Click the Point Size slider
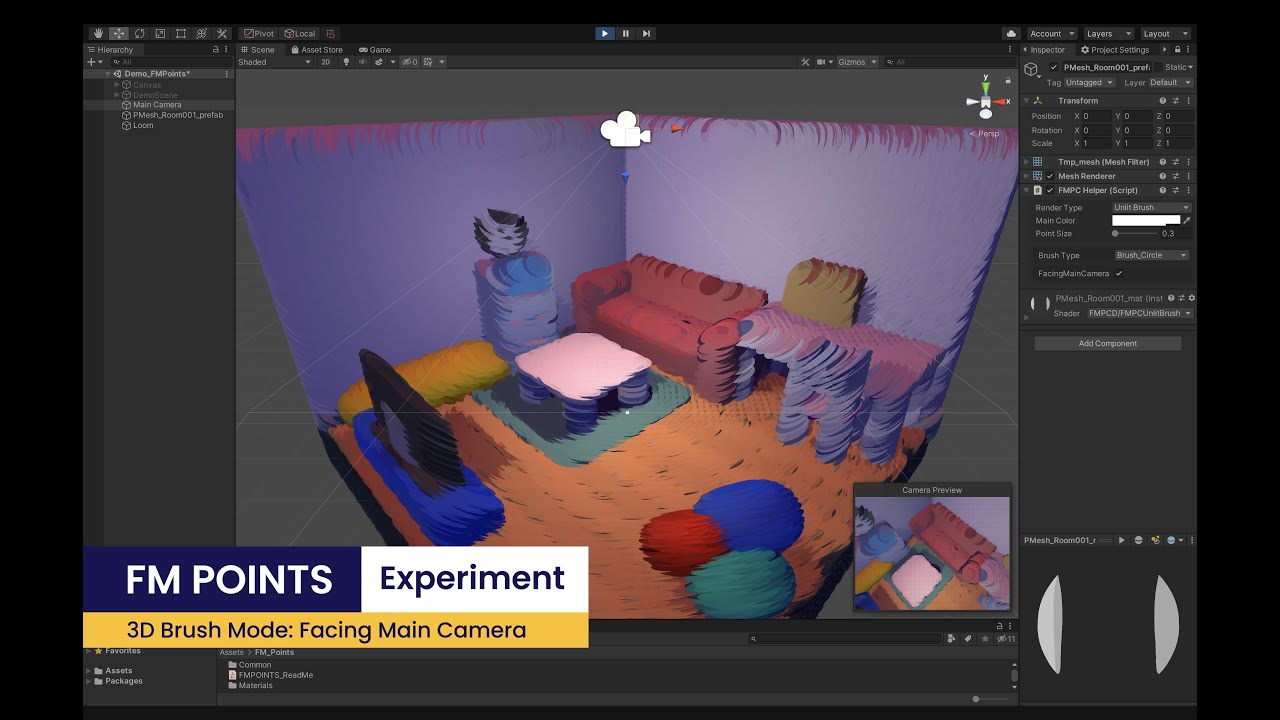Image resolution: width=1280 pixels, height=720 pixels. pos(1134,233)
